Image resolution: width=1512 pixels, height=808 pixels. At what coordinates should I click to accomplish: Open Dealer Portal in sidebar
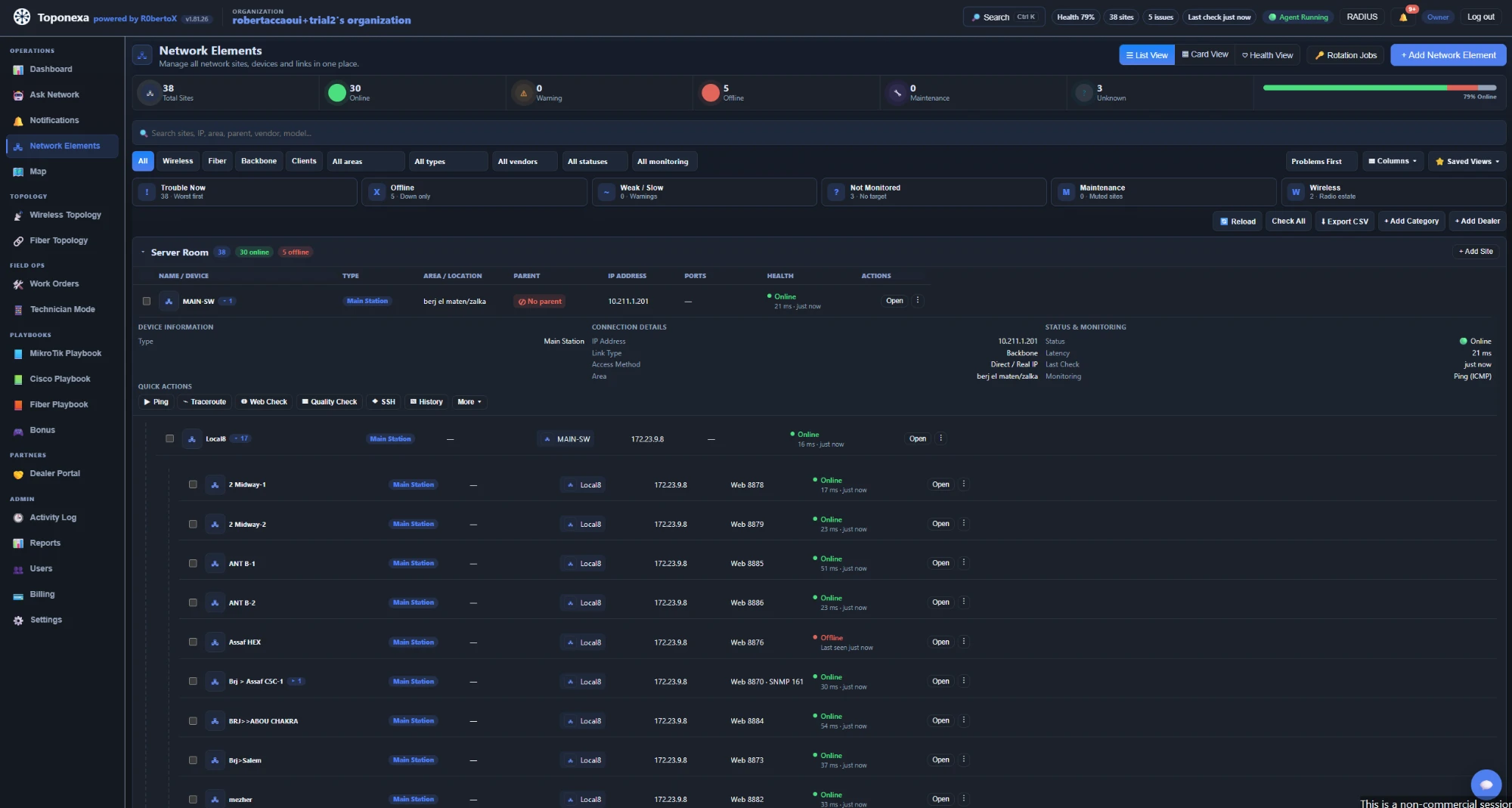(x=54, y=474)
